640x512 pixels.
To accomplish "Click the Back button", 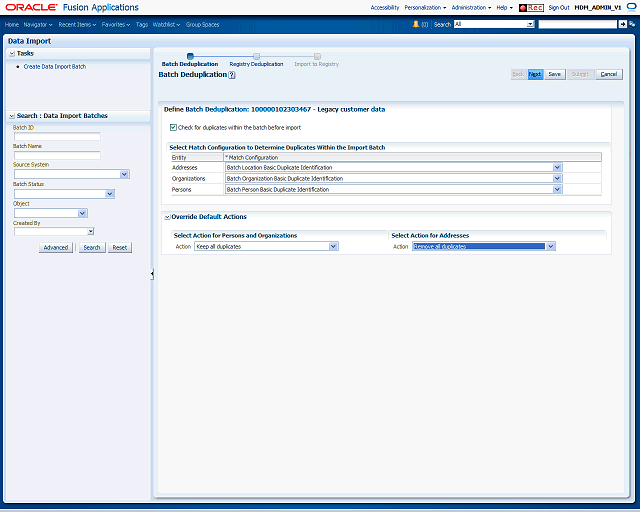I will [x=518, y=74].
